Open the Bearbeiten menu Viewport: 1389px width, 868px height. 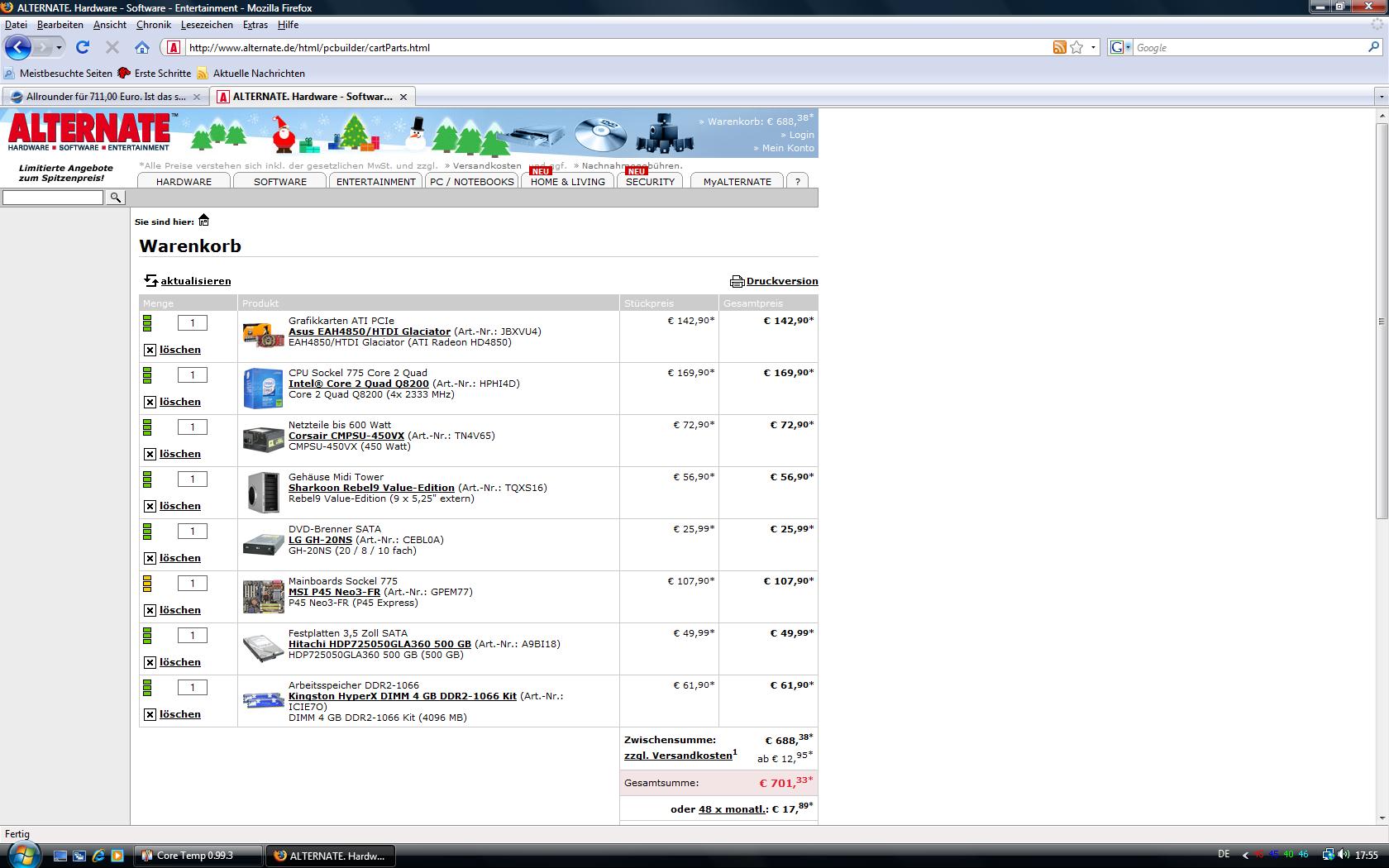[x=60, y=25]
